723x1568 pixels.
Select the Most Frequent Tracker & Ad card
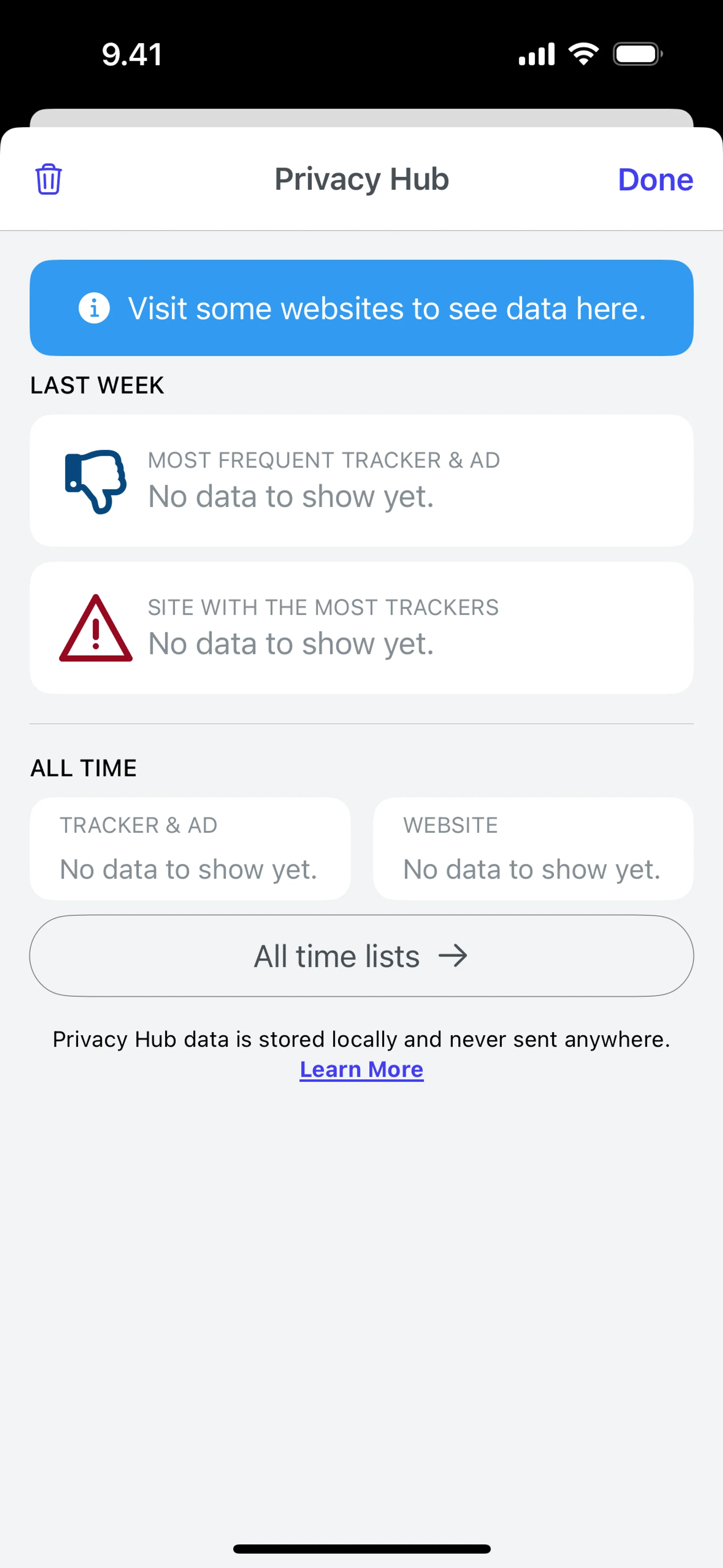coord(361,481)
